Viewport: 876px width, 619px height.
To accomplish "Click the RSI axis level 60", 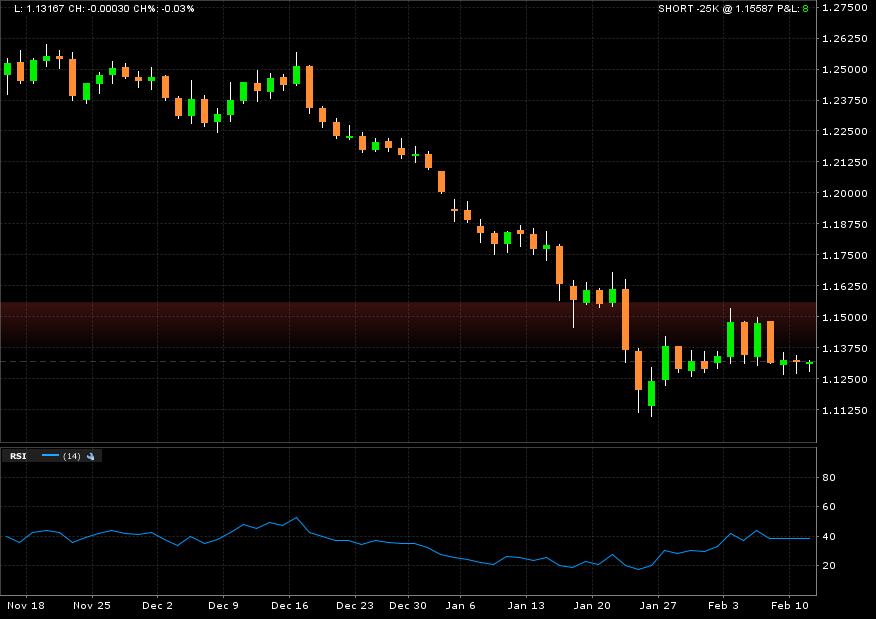I will (x=829, y=507).
